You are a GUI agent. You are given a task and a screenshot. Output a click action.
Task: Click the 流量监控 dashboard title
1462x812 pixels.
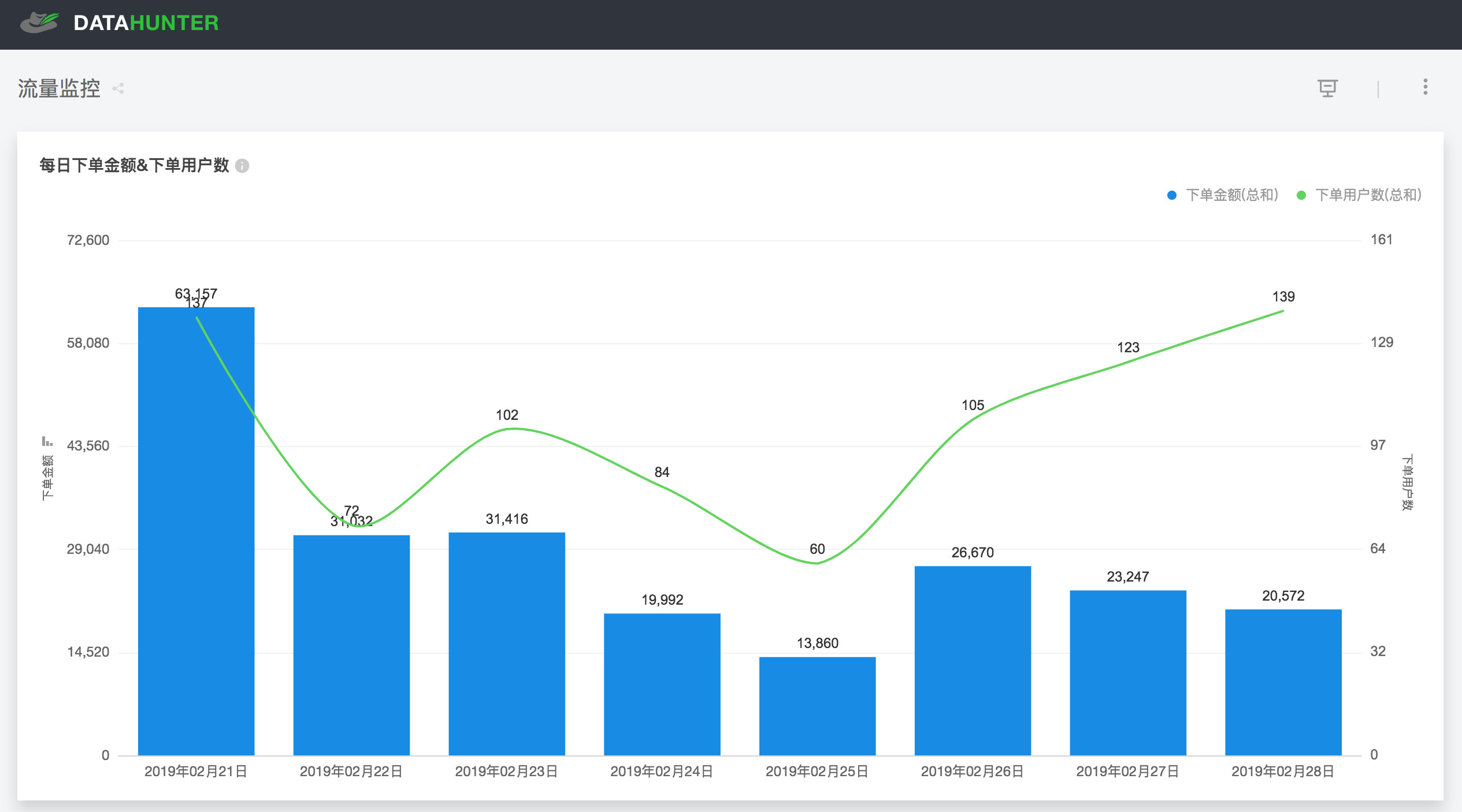59,88
